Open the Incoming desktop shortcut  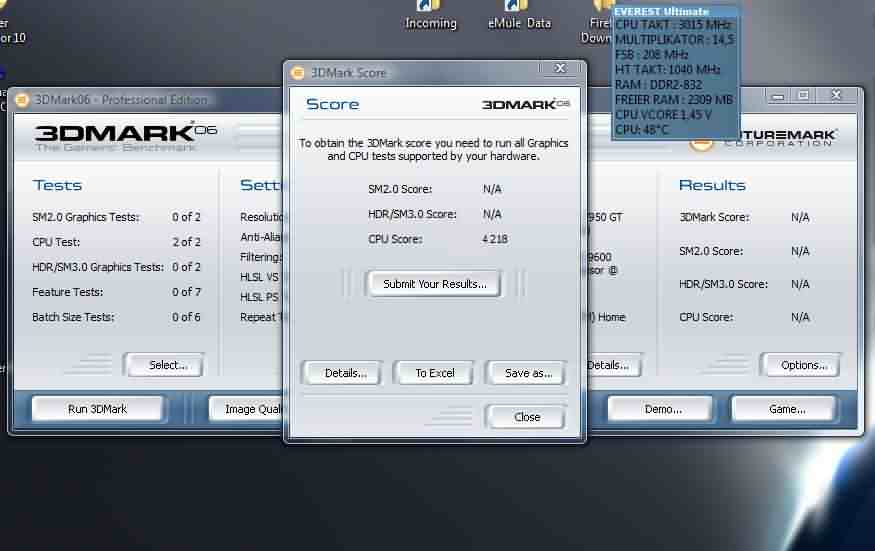click(x=430, y=15)
